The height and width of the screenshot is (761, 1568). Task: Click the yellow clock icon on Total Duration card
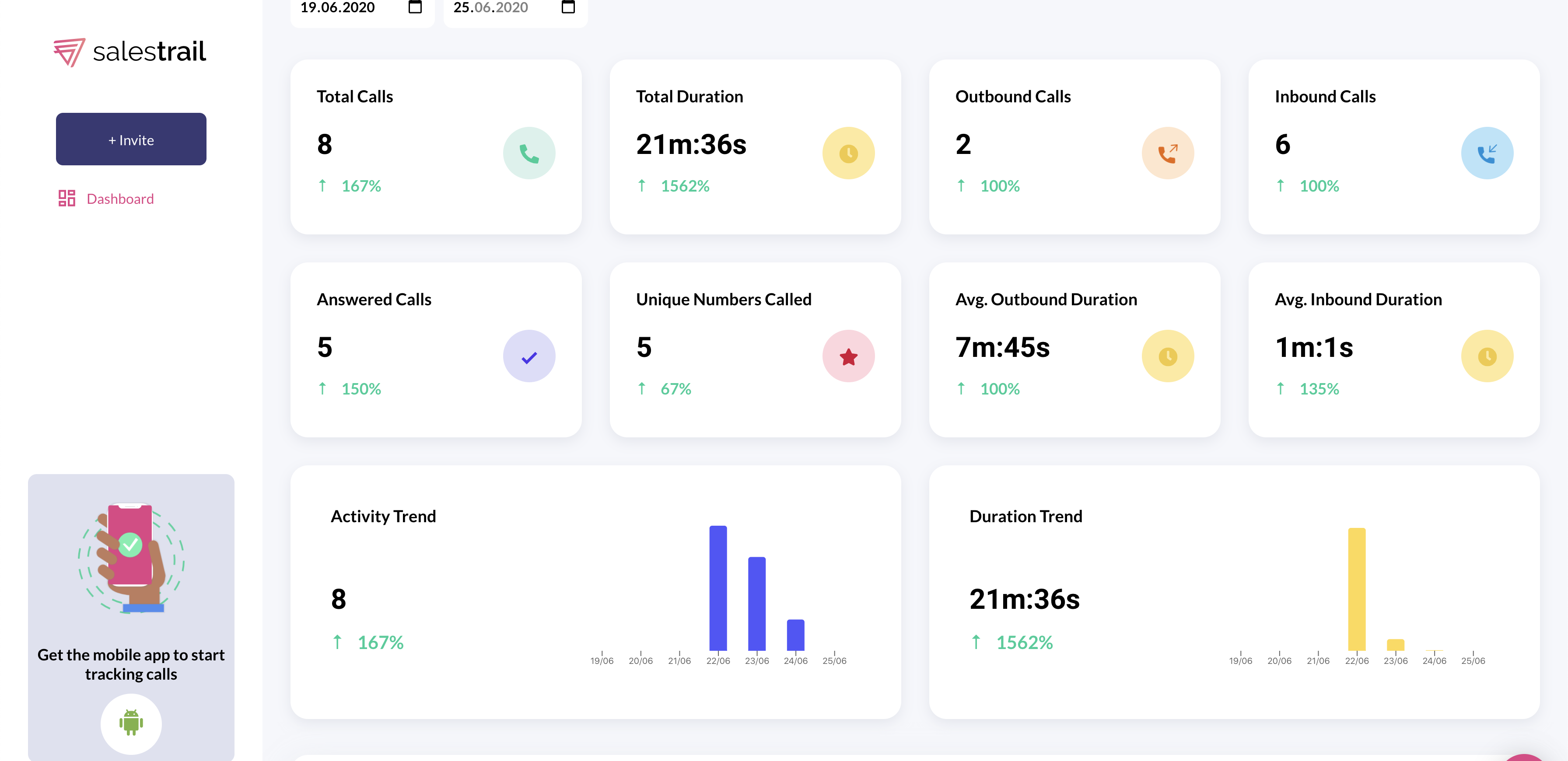point(848,153)
